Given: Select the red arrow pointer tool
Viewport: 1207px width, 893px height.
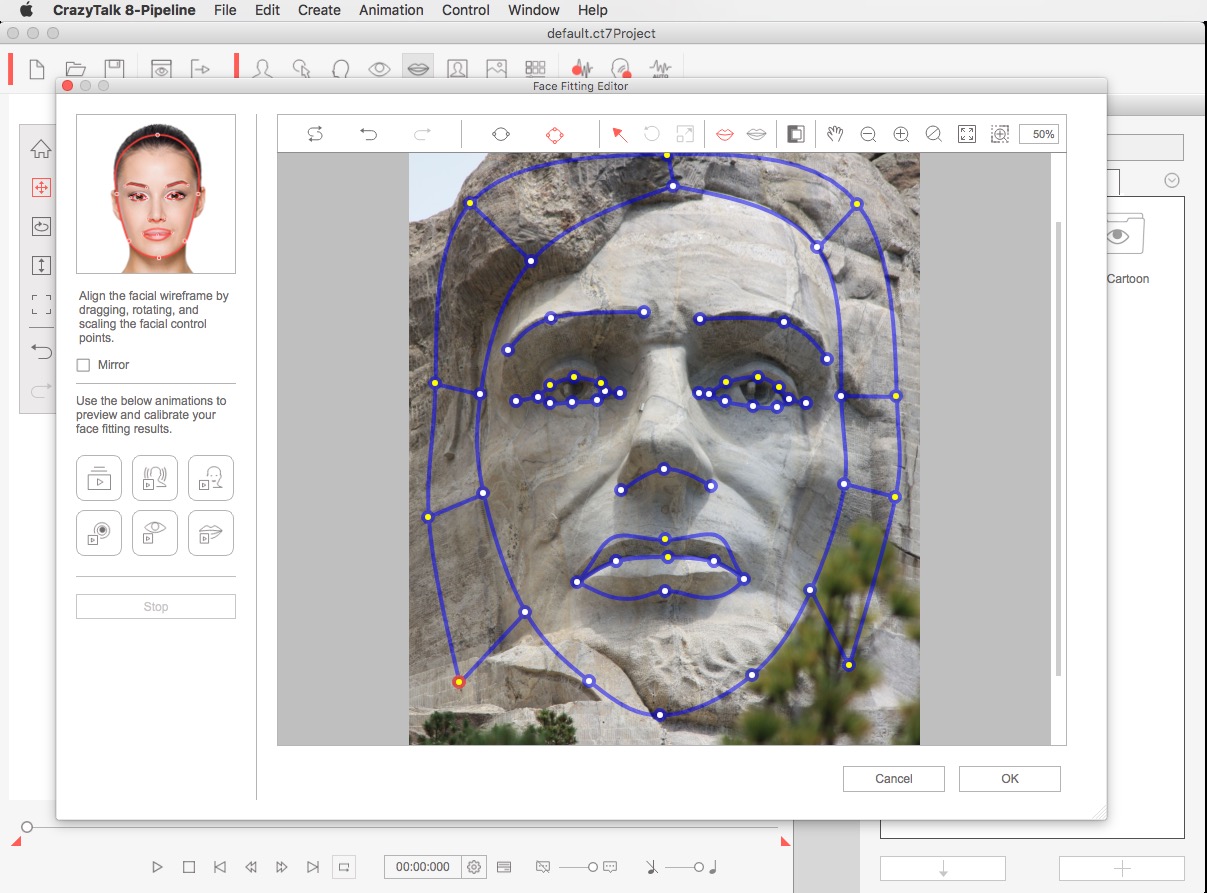Looking at the screenshot, I should pos(620,134).
